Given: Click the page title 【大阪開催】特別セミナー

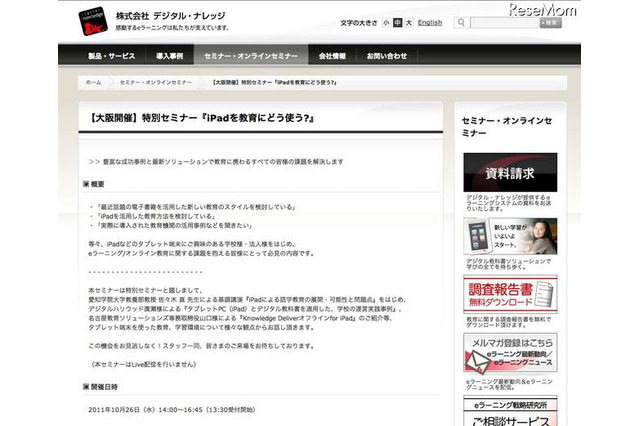Looking at the screenshot, I should point(201,118).
